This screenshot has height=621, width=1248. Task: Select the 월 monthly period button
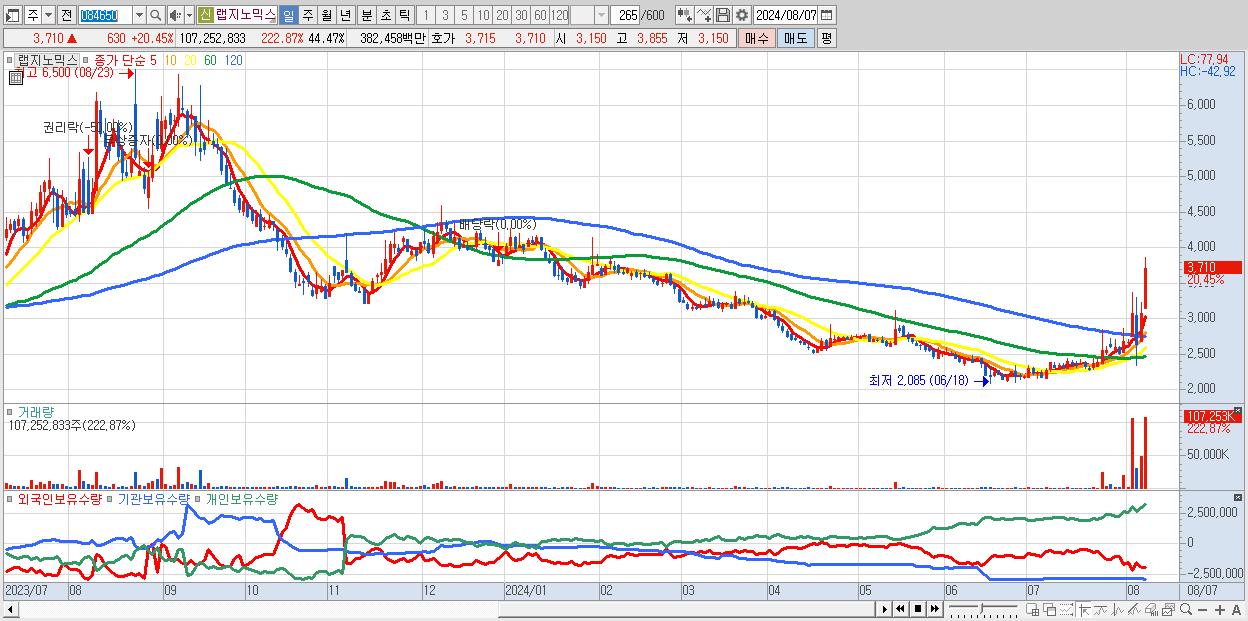[327, 15]
